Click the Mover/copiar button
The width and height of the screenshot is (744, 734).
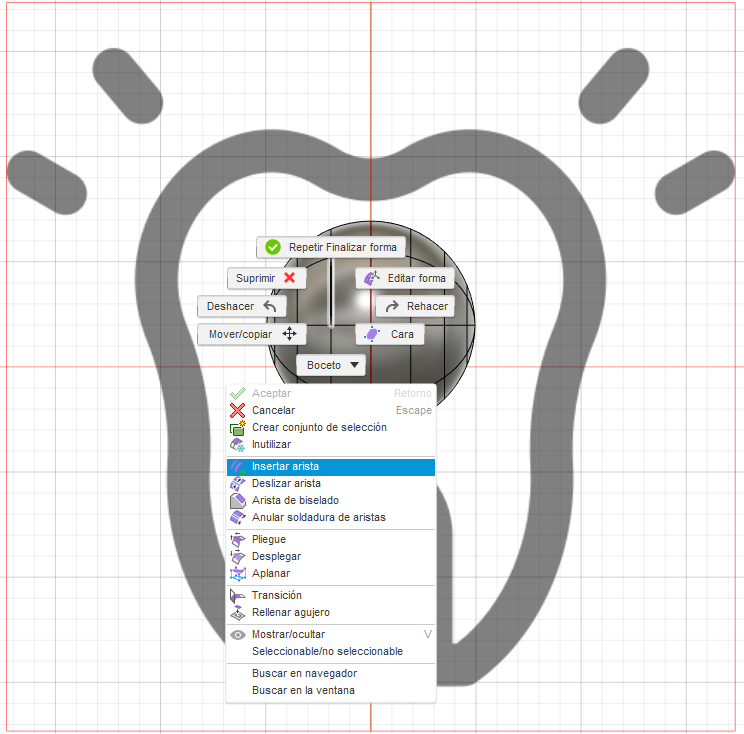[x=251, y=334]
